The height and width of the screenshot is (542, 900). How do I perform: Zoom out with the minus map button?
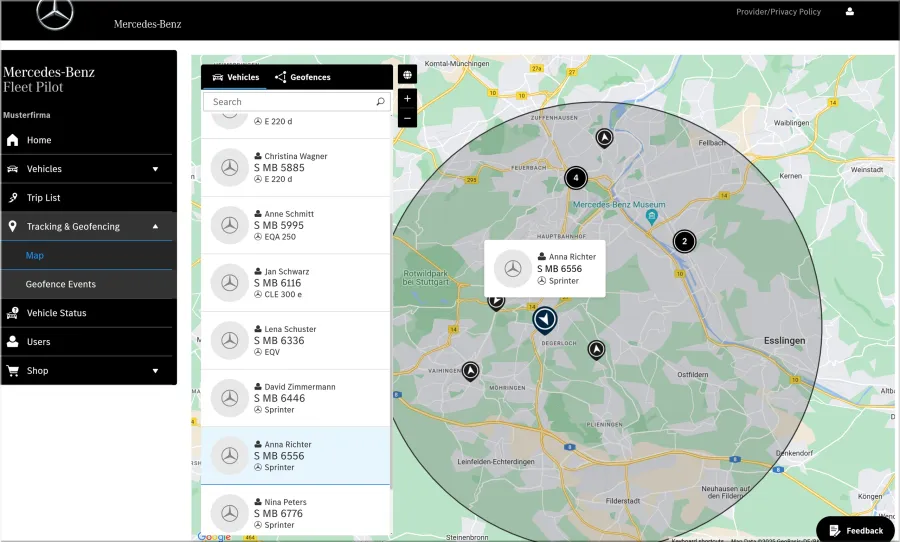[x=407, y=118]
